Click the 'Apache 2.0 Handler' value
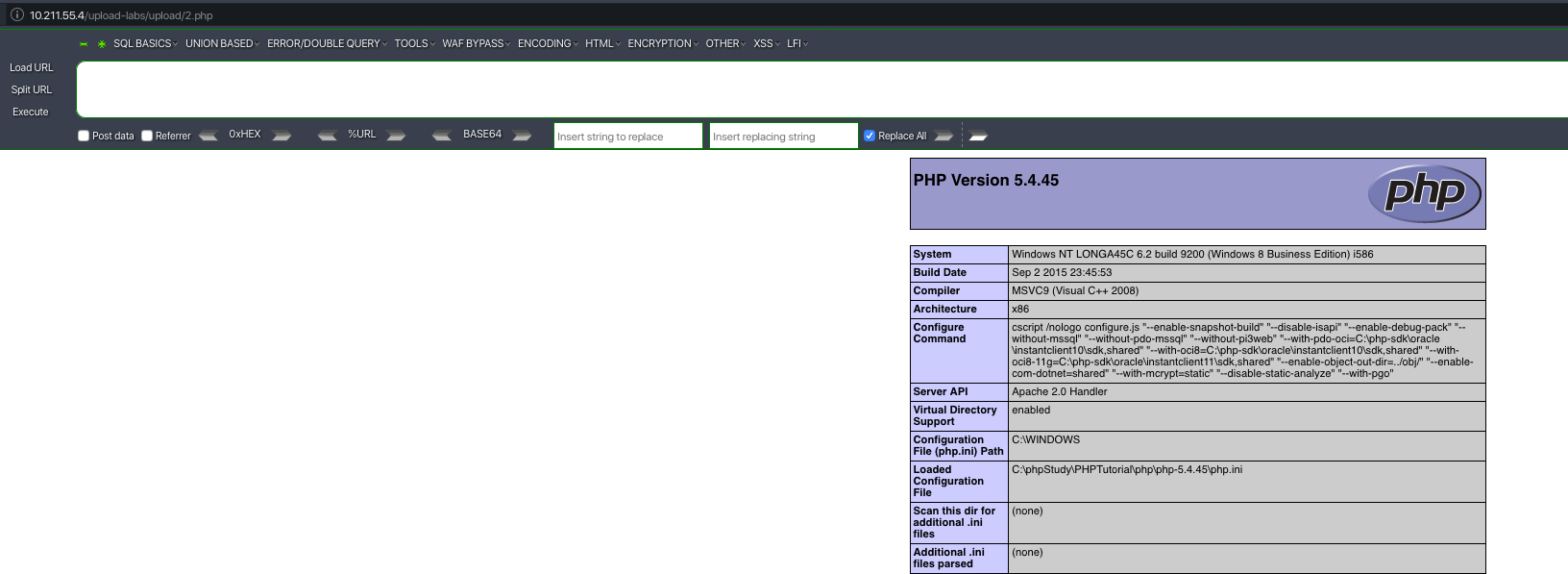This screenshot has width=1568, height=574. coord(1060,391)
